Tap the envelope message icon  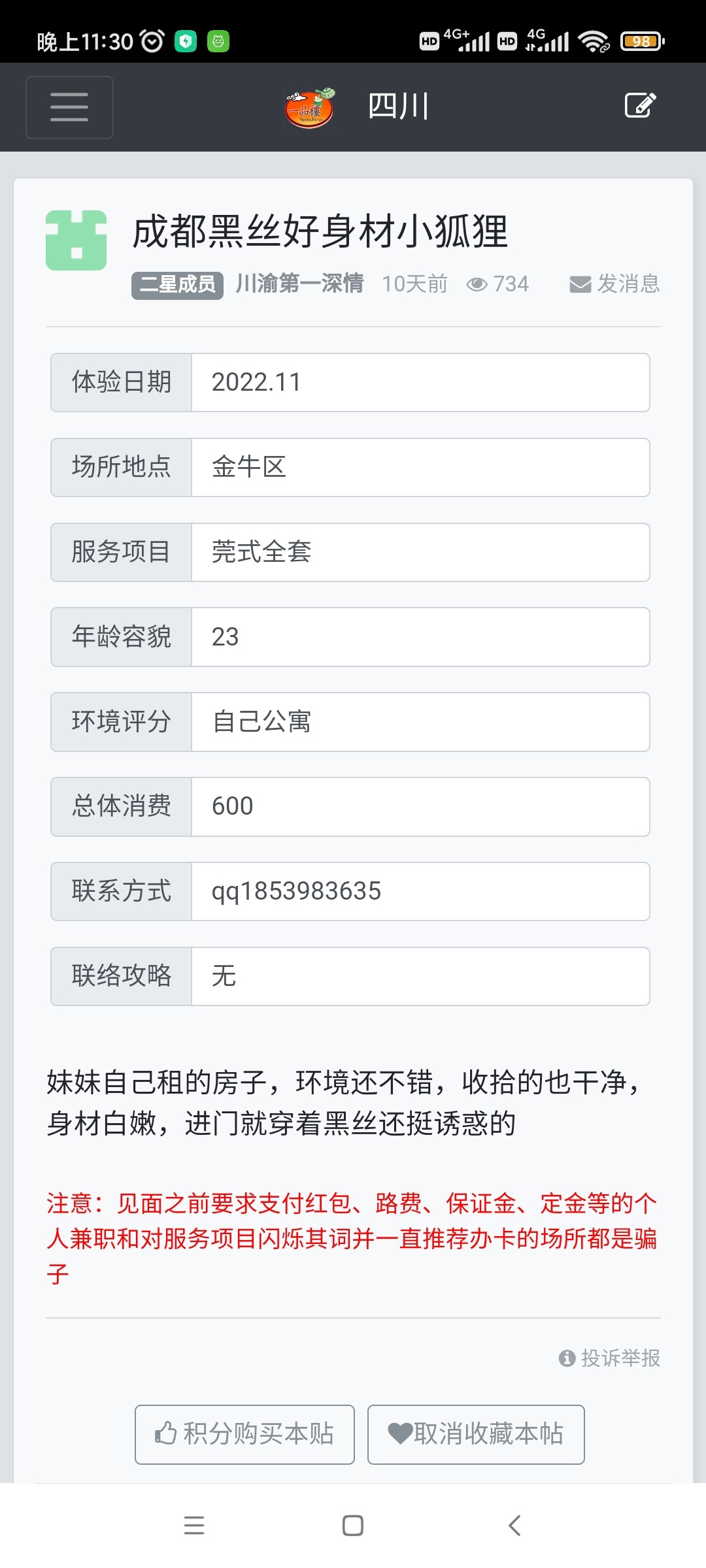click(580, 284)
